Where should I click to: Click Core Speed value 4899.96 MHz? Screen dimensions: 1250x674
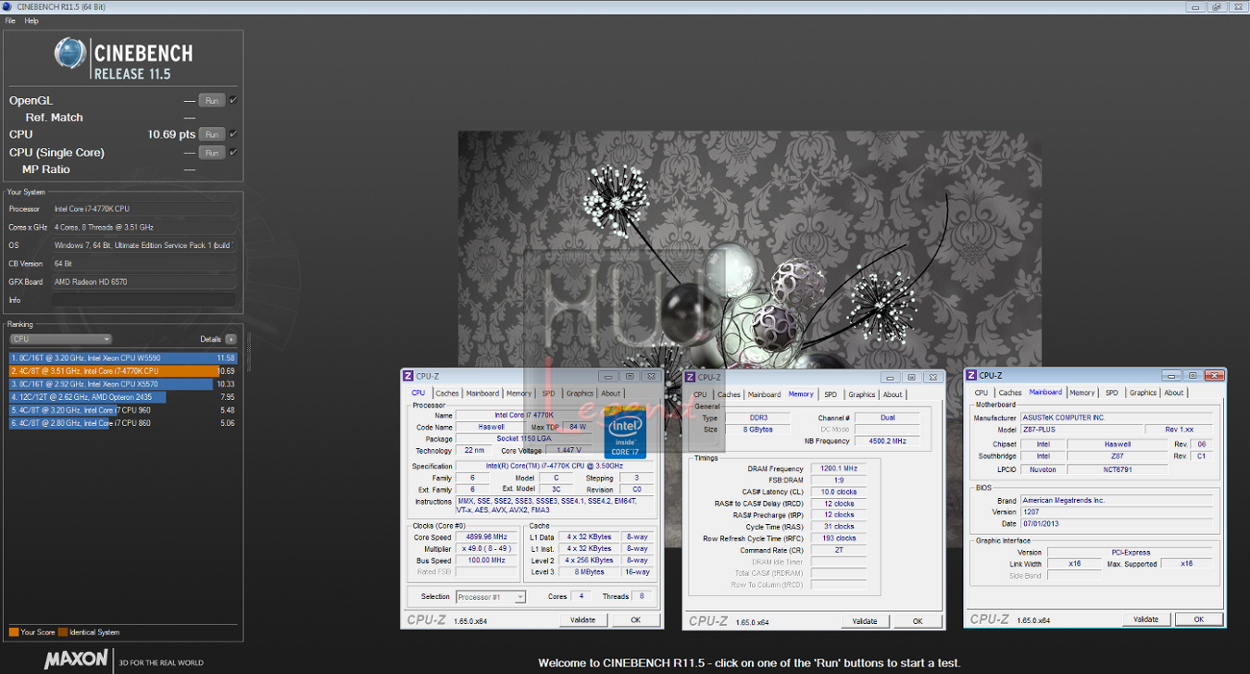click(x=487, y=537)
